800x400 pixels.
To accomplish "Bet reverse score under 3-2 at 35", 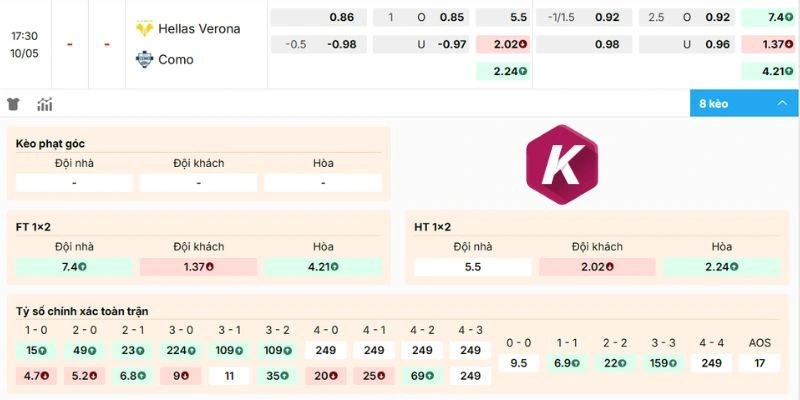I will (x=277, y=376).
